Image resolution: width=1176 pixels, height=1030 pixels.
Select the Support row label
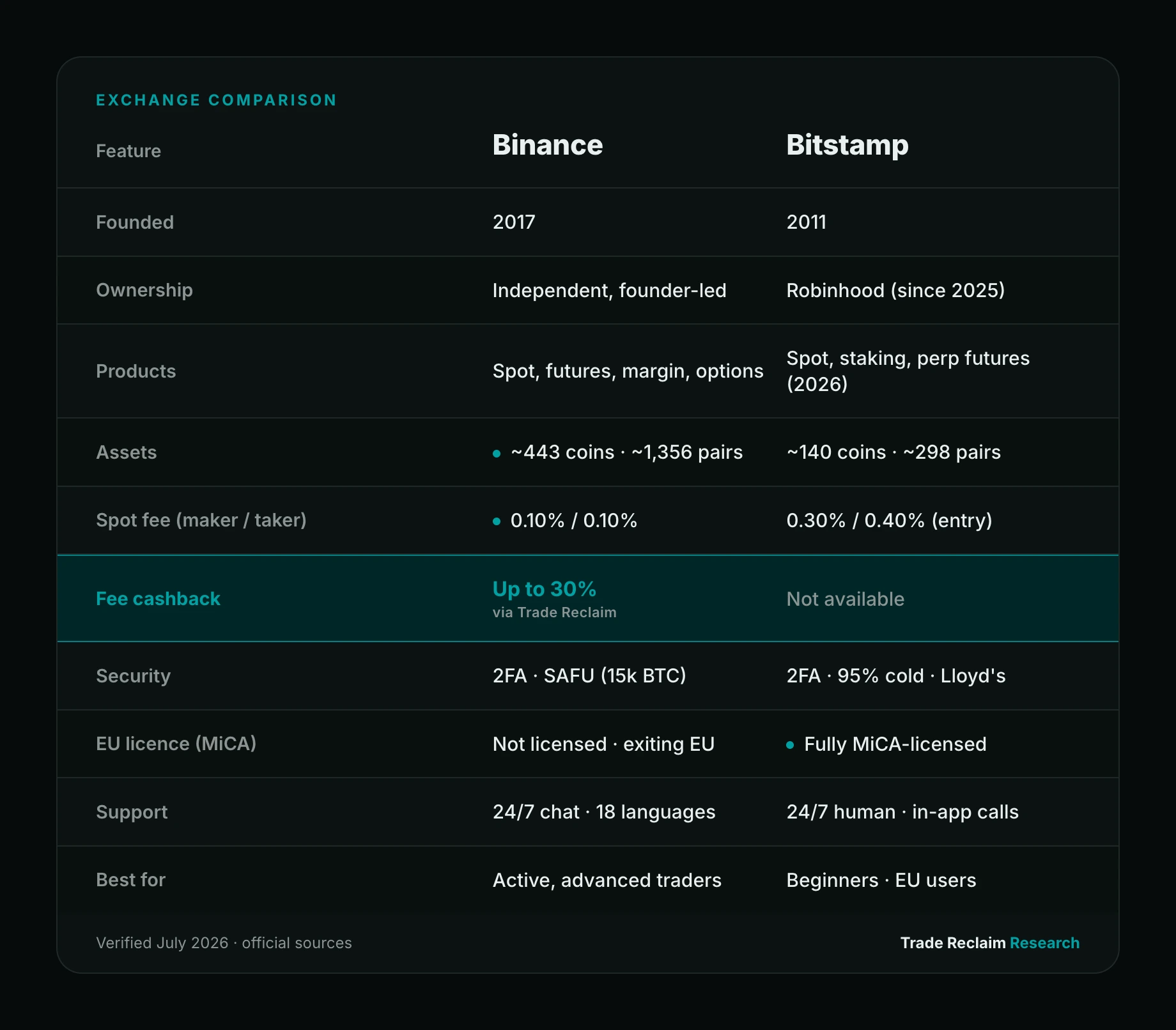pos(132,812)
